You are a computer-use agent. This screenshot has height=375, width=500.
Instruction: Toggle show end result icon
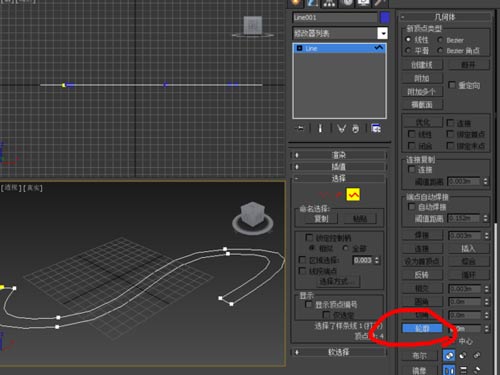pyautogui.click(x=320, y=128)
